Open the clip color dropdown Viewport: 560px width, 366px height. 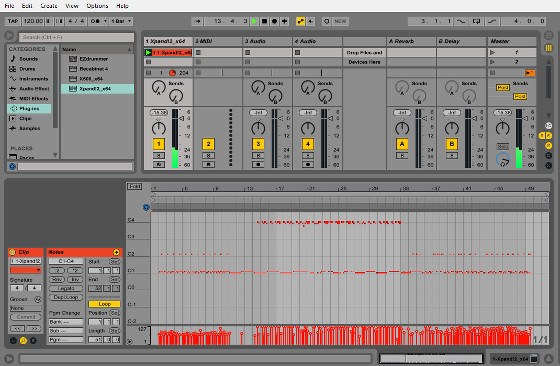[x=26, y=270]
